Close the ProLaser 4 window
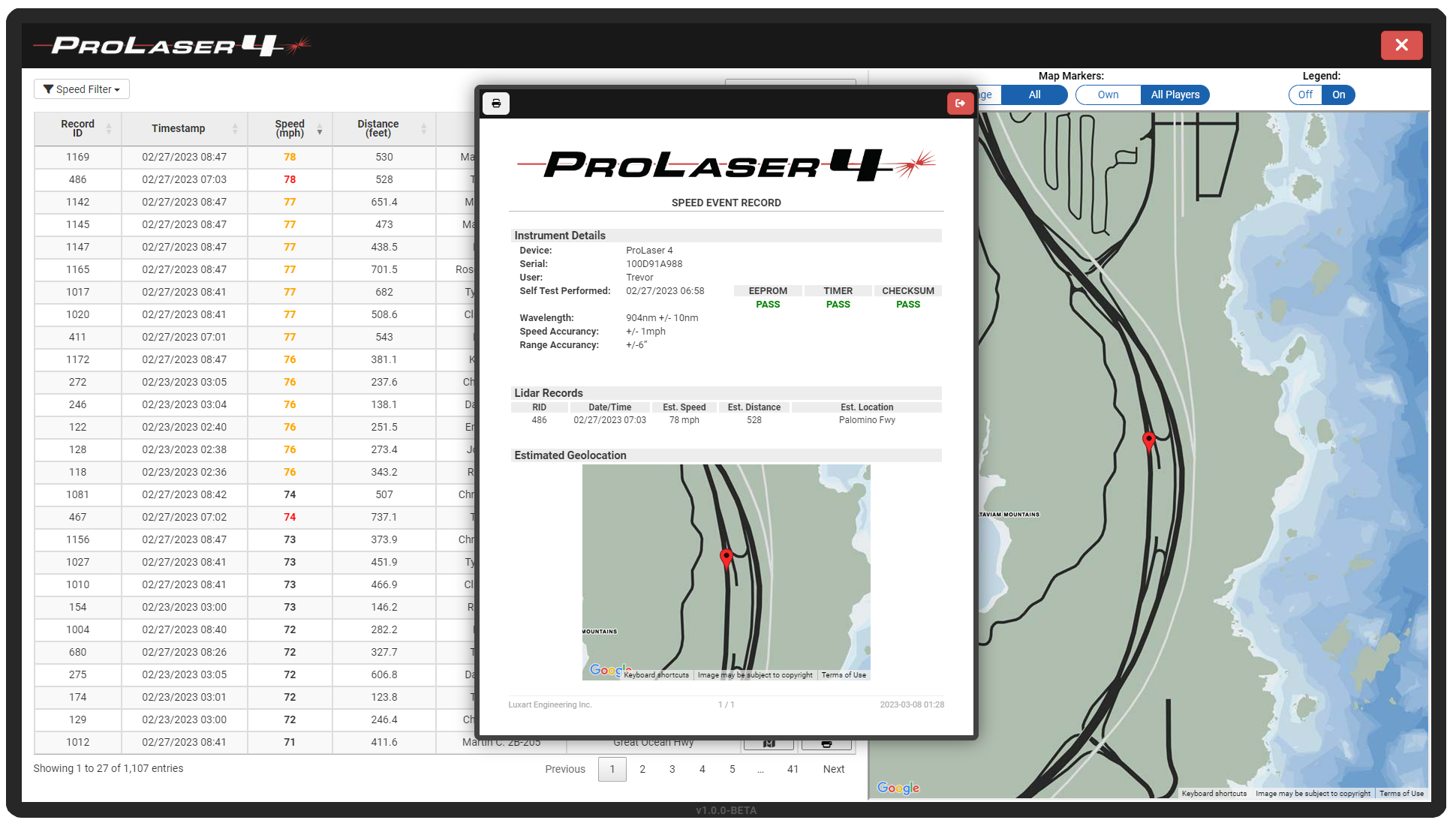Viewport: 1456px width, 823px height. (x=1400, y=45)
